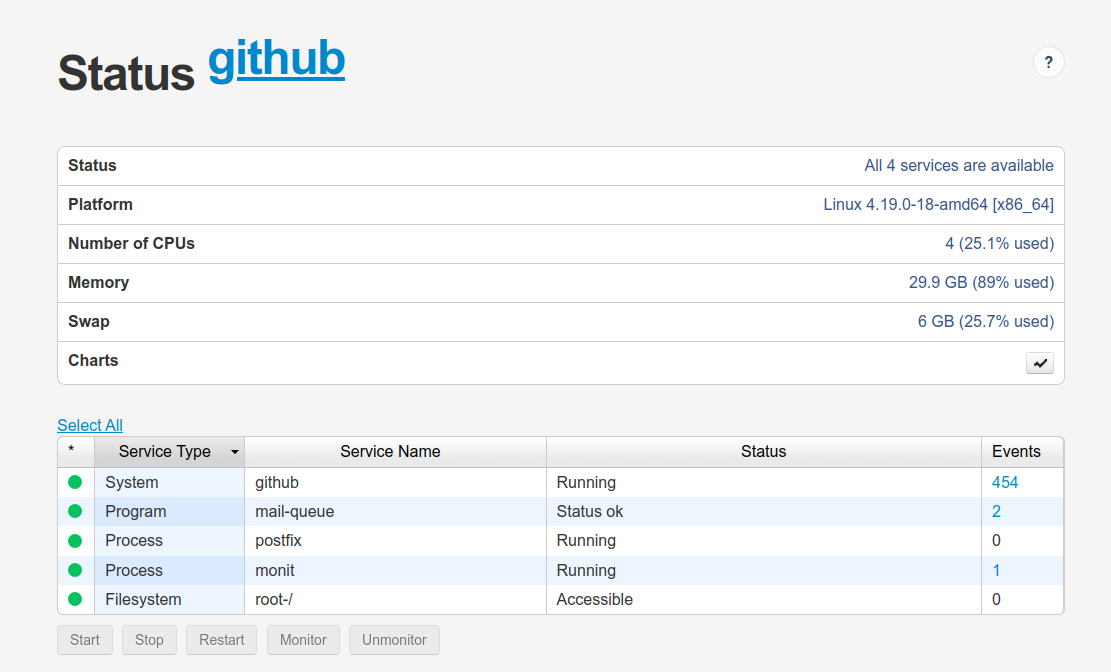Open the github host link in header
Viewport: 1111px width, 672px height.
click(276, 59)
